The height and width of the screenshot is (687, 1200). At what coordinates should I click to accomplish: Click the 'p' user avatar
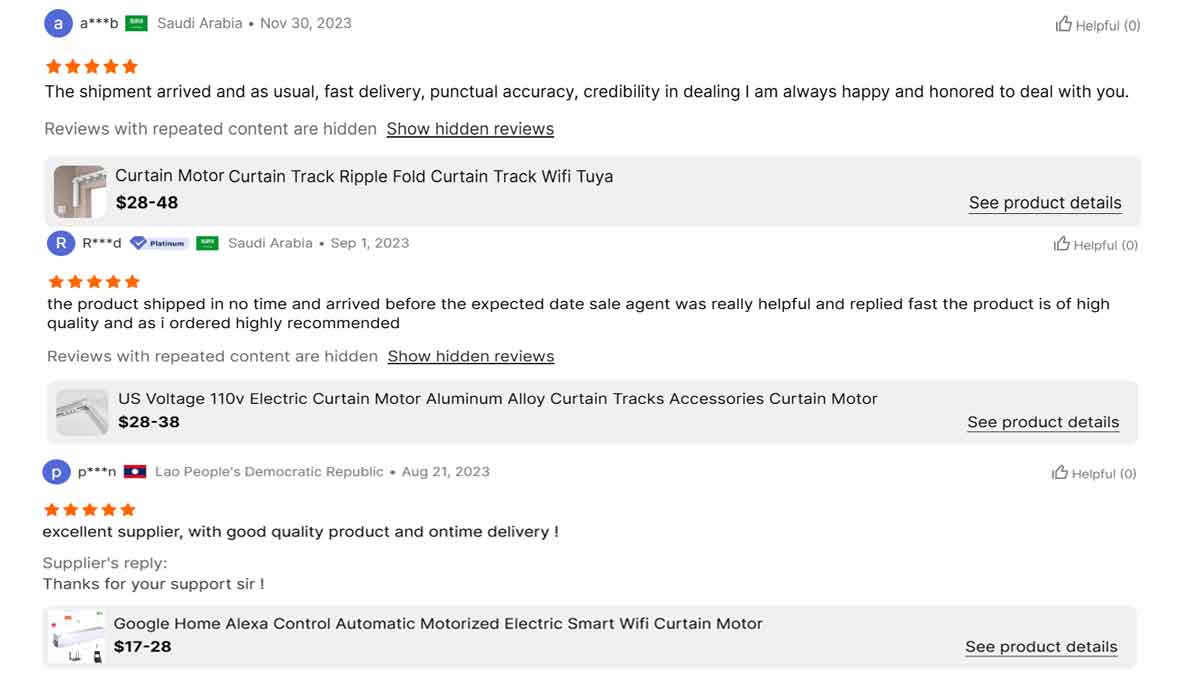[56, 472]
